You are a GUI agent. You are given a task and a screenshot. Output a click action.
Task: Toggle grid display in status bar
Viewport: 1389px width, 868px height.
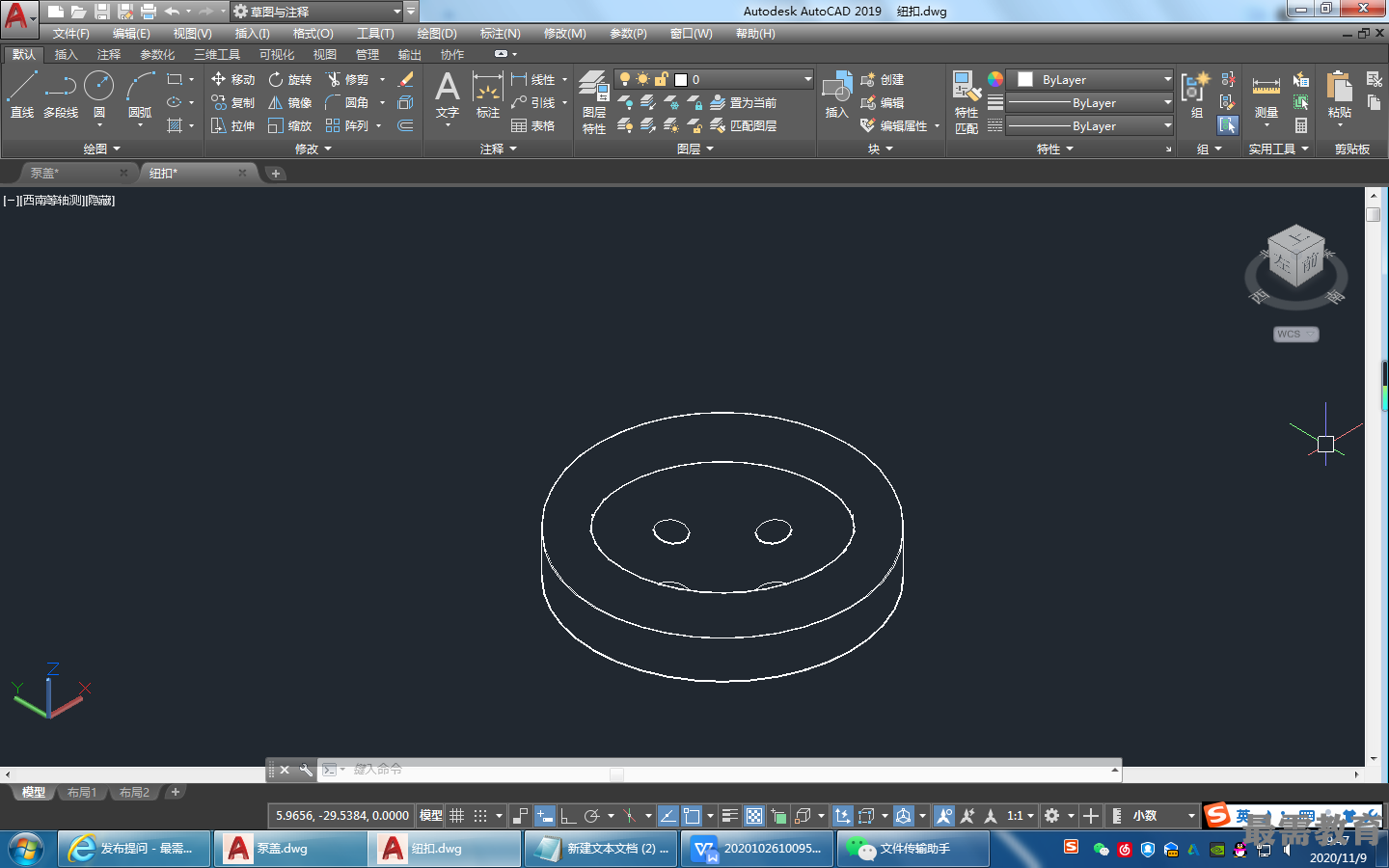457,816
